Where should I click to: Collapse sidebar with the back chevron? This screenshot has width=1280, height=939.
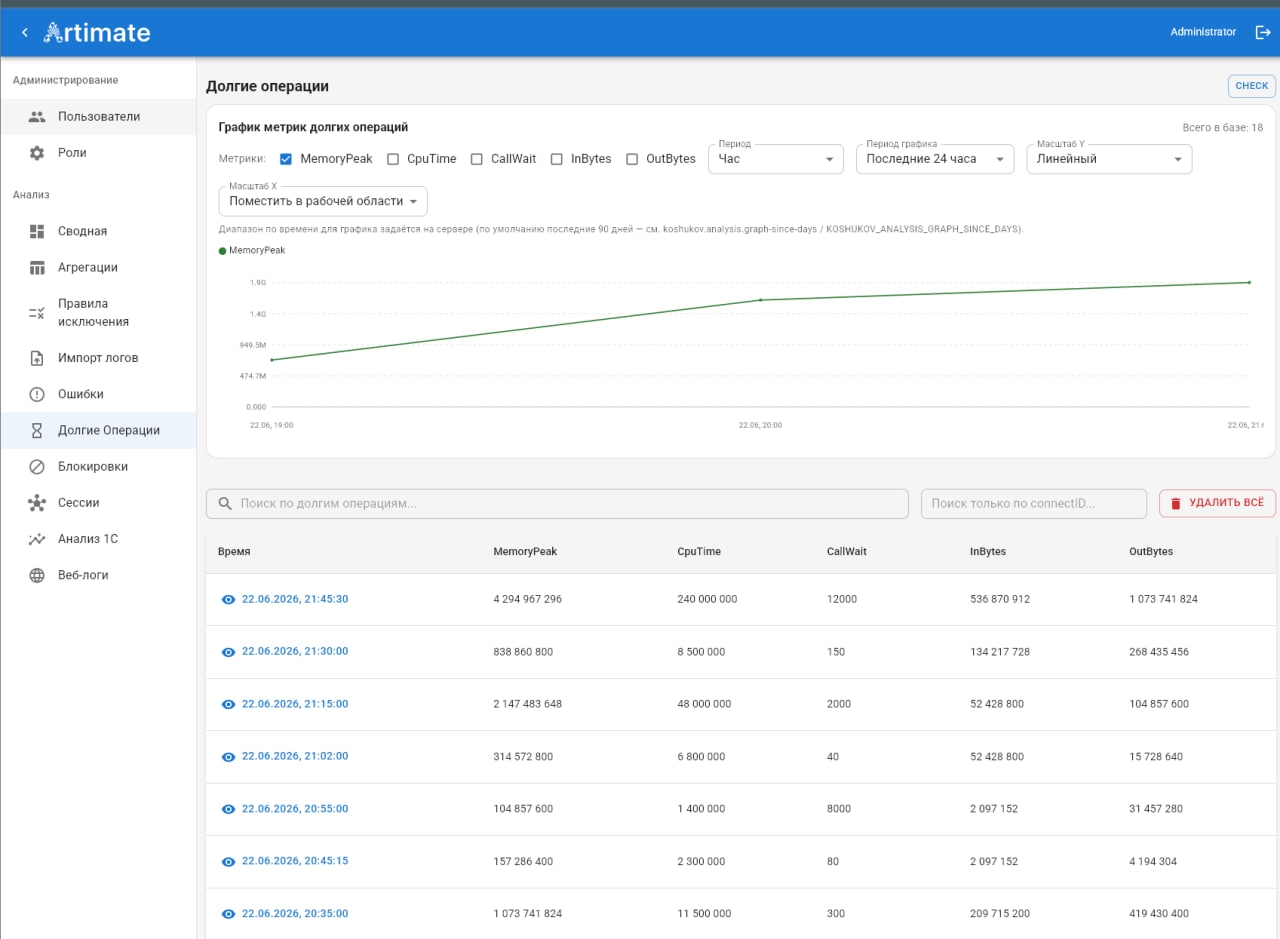[x=24, y=33]
